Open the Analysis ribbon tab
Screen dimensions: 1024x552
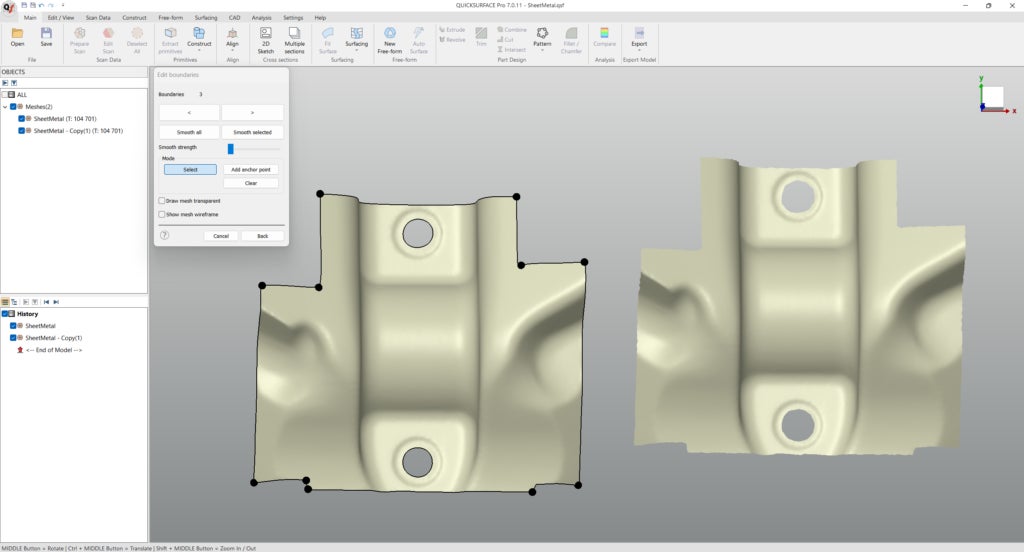[x=261, y=18]
